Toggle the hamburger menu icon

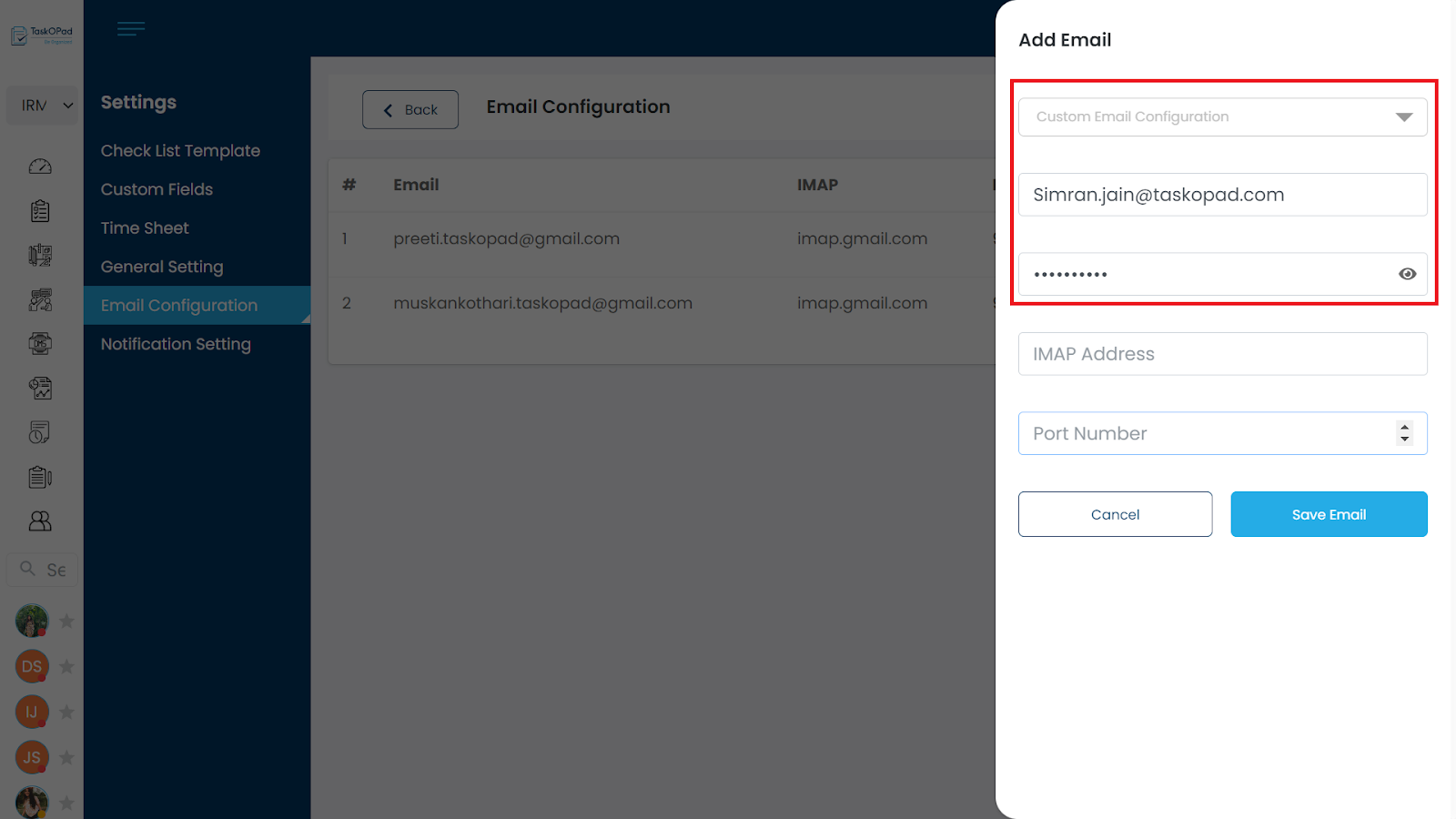(x=131, y=29)
